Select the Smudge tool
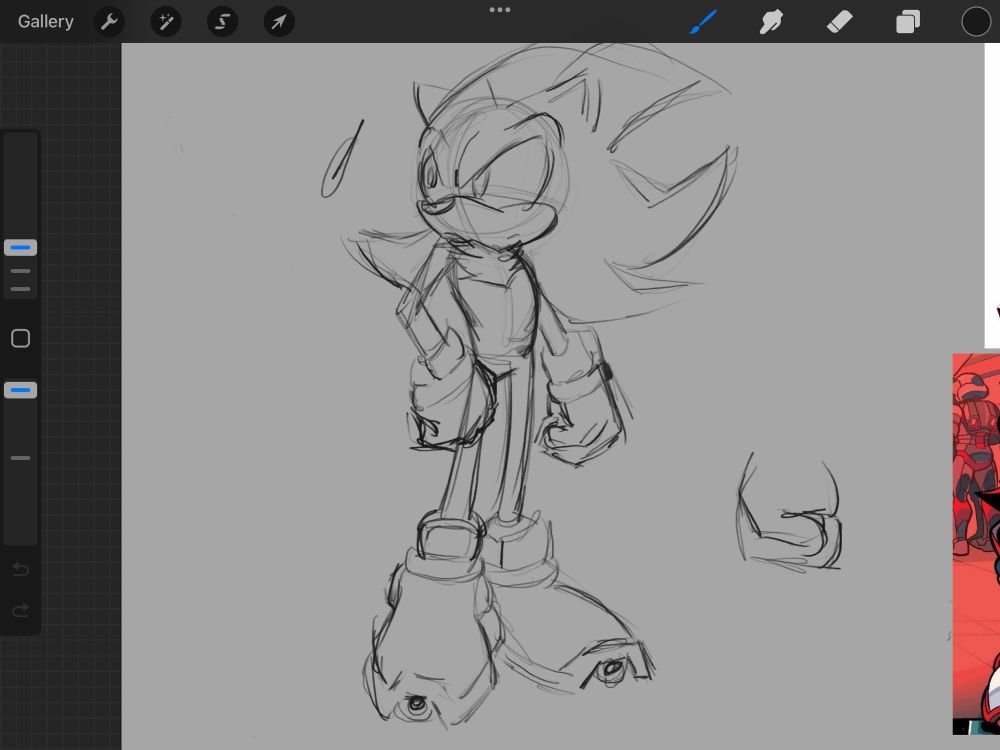The width and height of the screenshot is (1000, 750). click(x=771, y=22)
